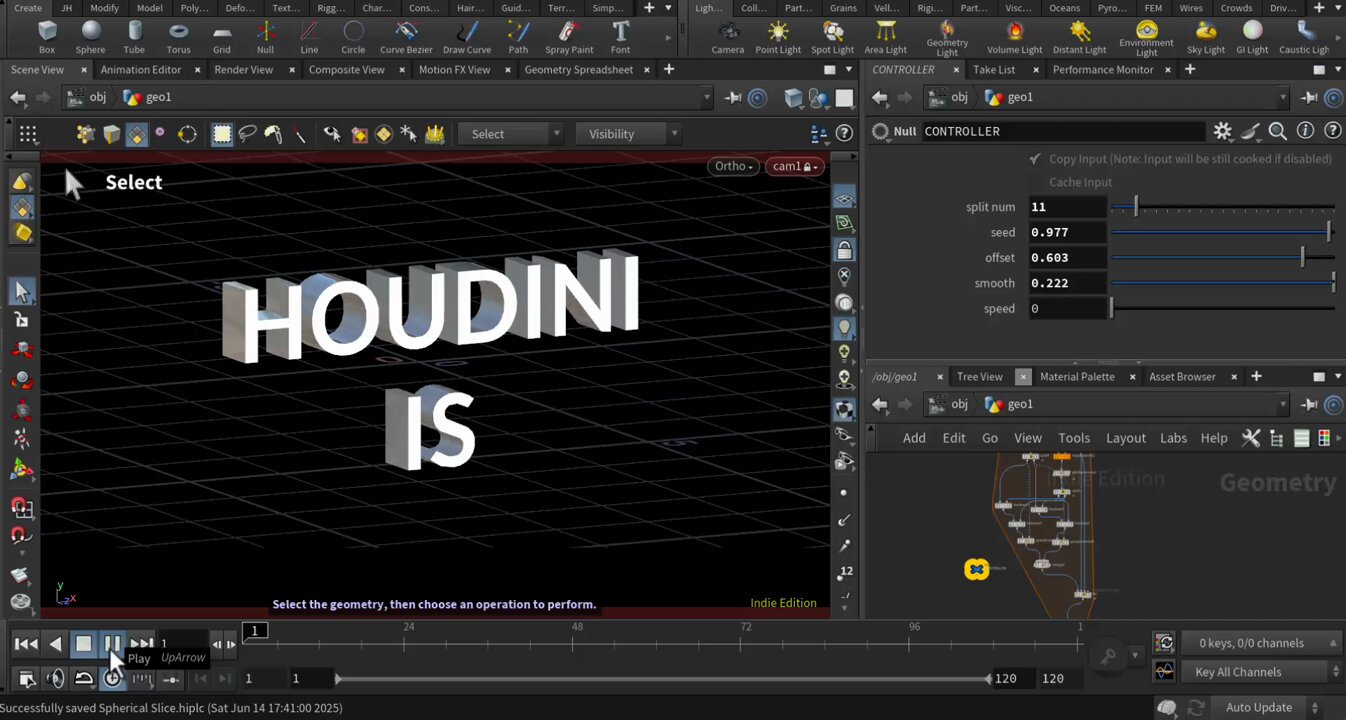Expand the parameter pane path dropdown

1283,97
